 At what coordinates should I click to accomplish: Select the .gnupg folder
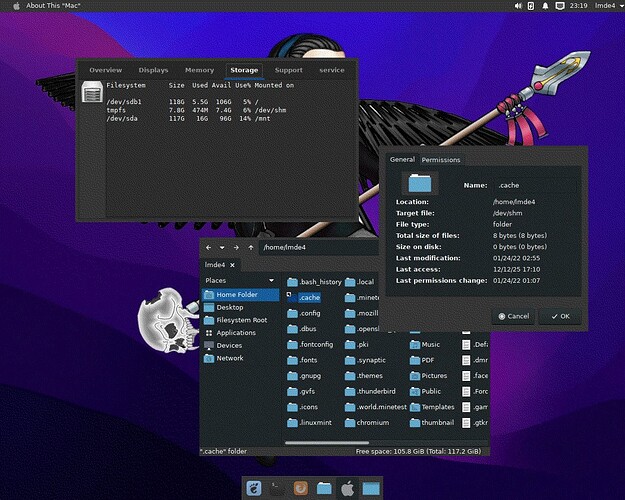[304, 376]
